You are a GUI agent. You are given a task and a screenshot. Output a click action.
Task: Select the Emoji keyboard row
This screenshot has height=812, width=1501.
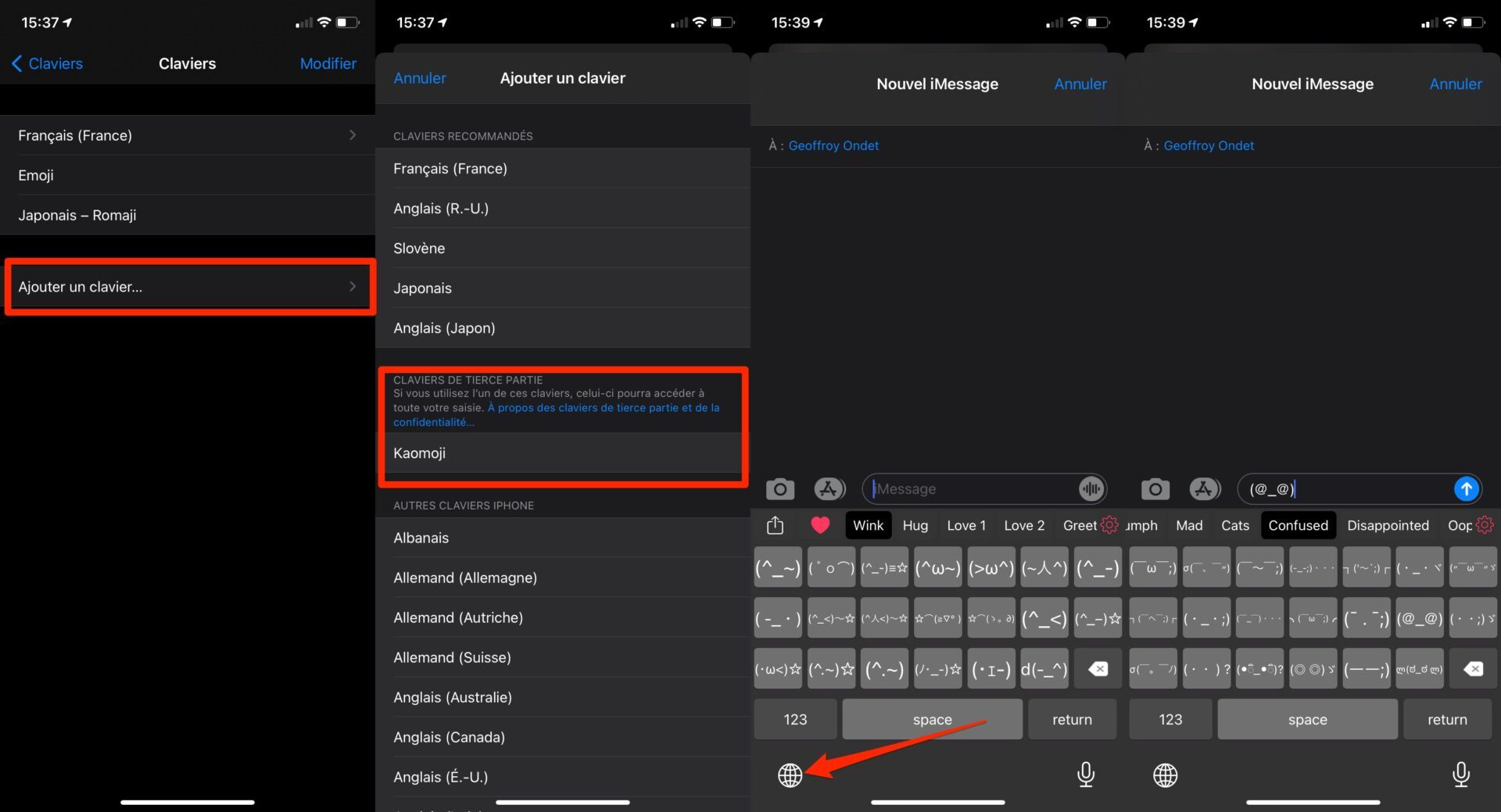(188, 175)
